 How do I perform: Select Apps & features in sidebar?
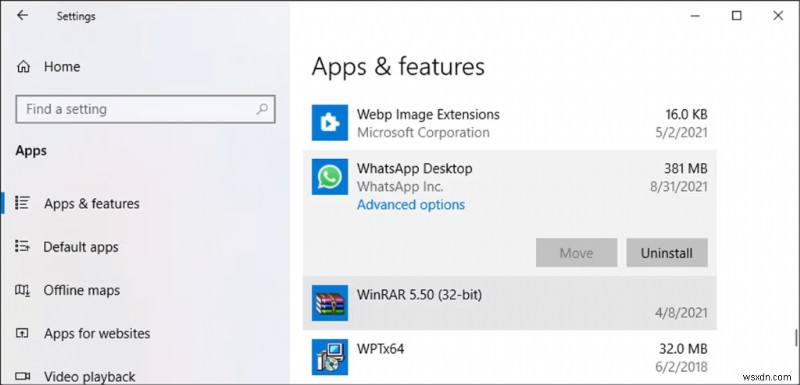[92, 203]
